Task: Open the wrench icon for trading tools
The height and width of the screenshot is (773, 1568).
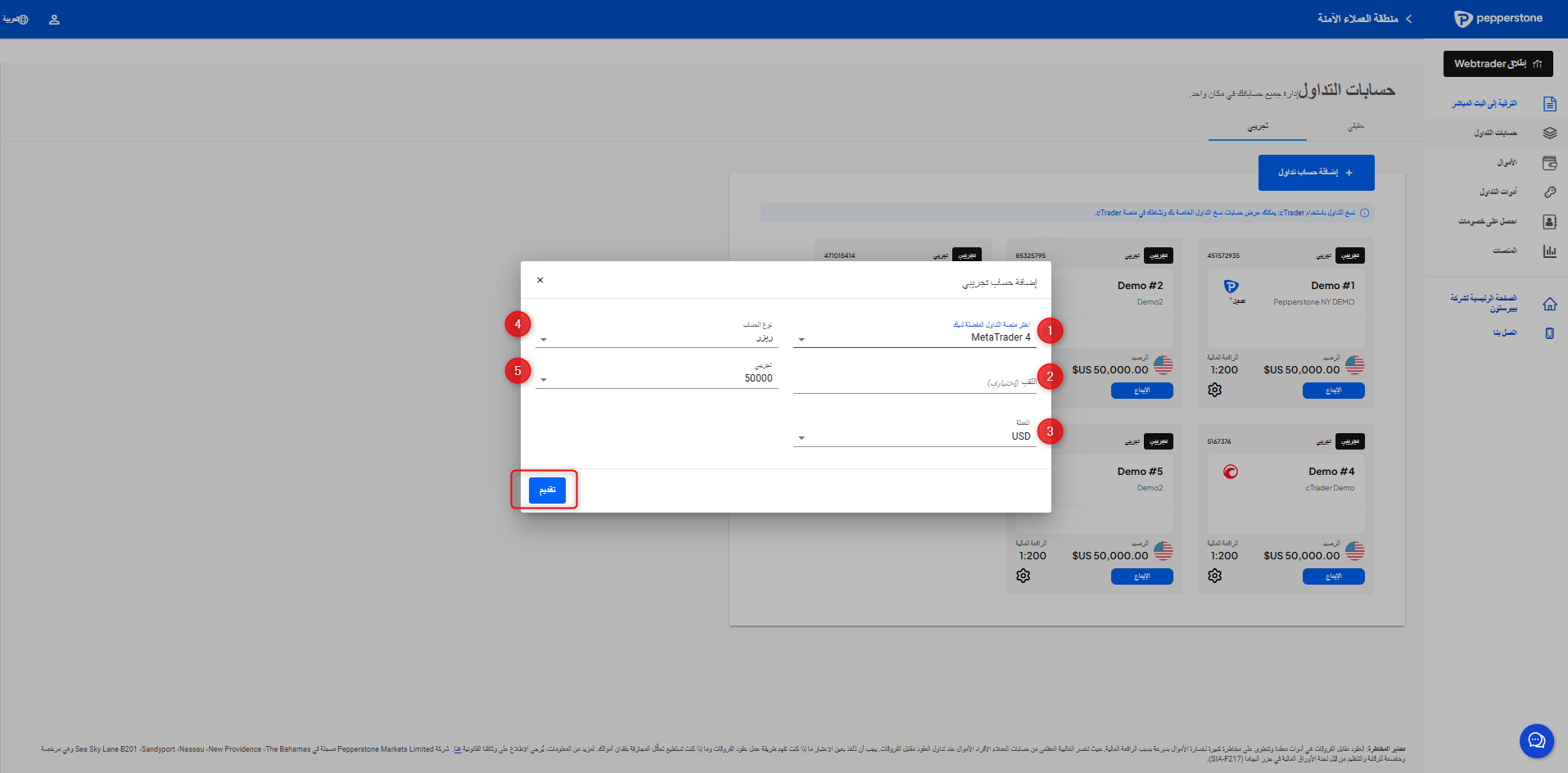Action: [x=1549, y=192]
